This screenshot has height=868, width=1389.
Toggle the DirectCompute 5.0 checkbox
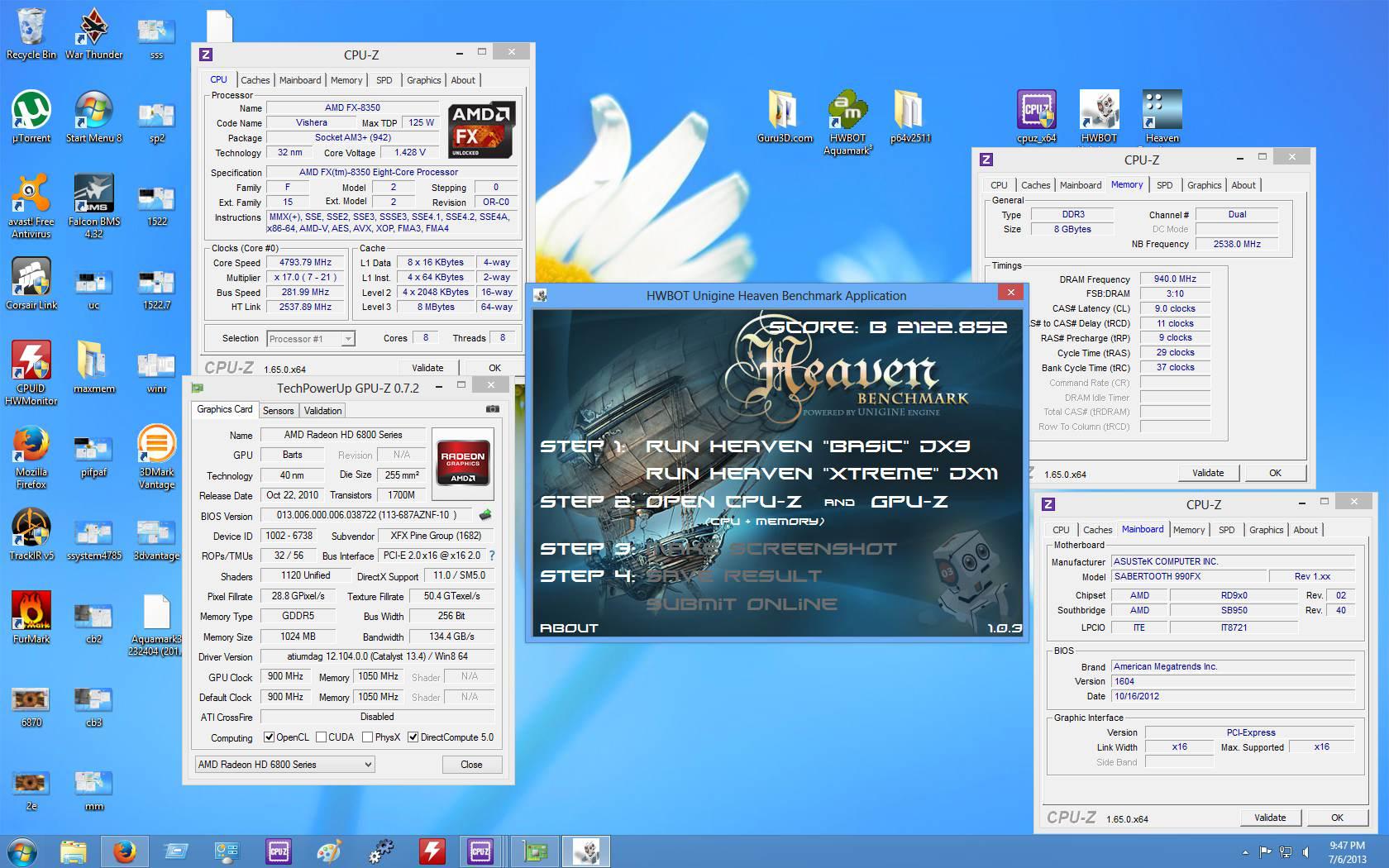click(x=413, y=737)
